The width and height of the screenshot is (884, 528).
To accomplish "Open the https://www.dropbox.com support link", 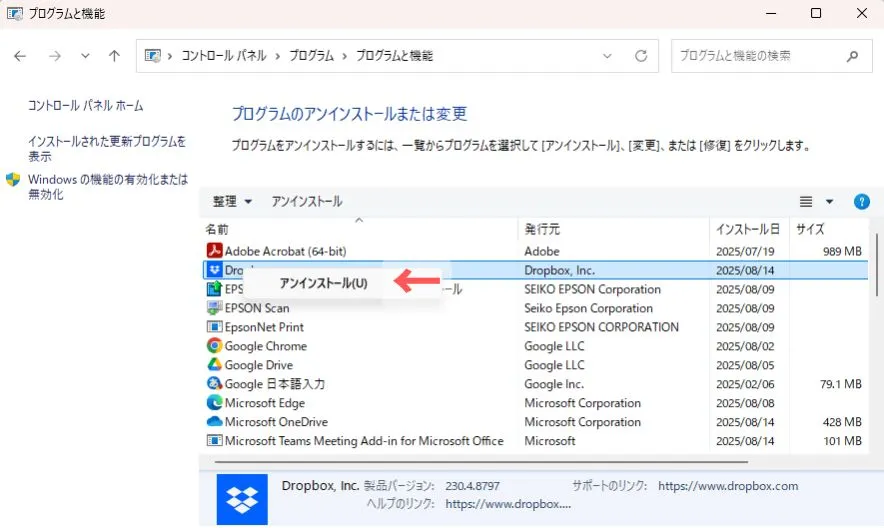I will pos(728,486).
